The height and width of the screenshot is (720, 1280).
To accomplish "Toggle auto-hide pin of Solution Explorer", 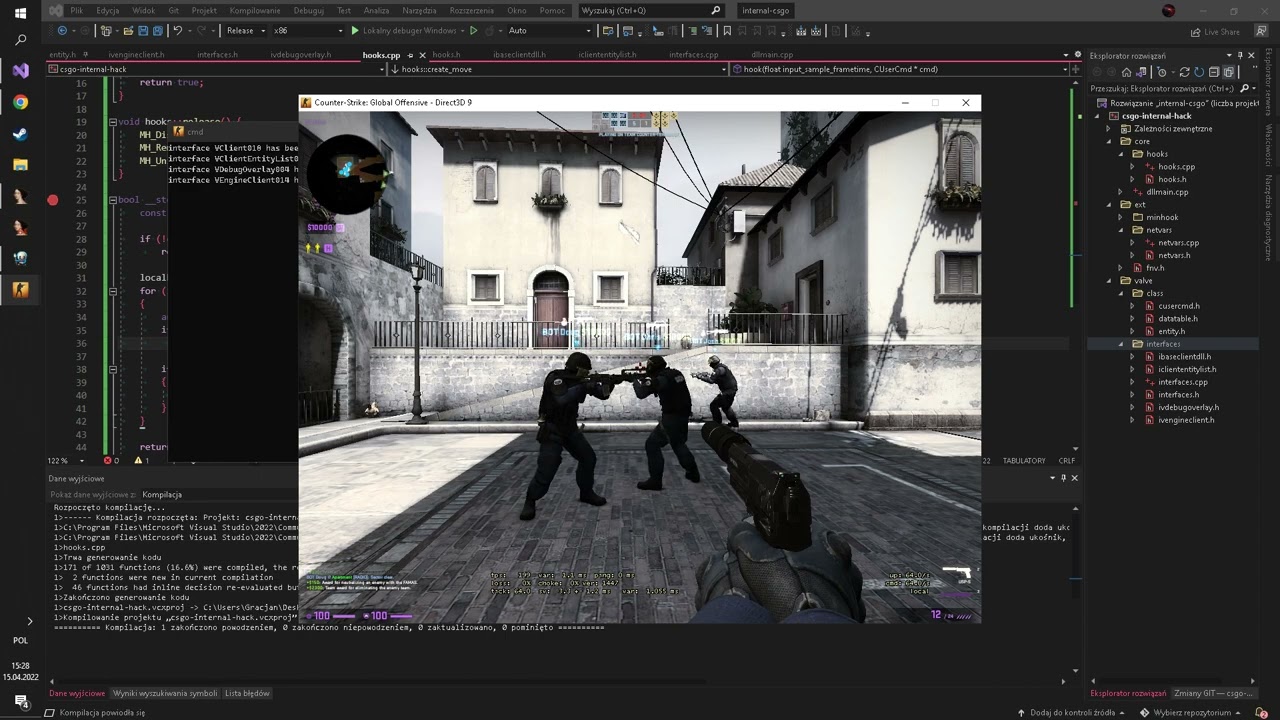I will pos(1239,55).
